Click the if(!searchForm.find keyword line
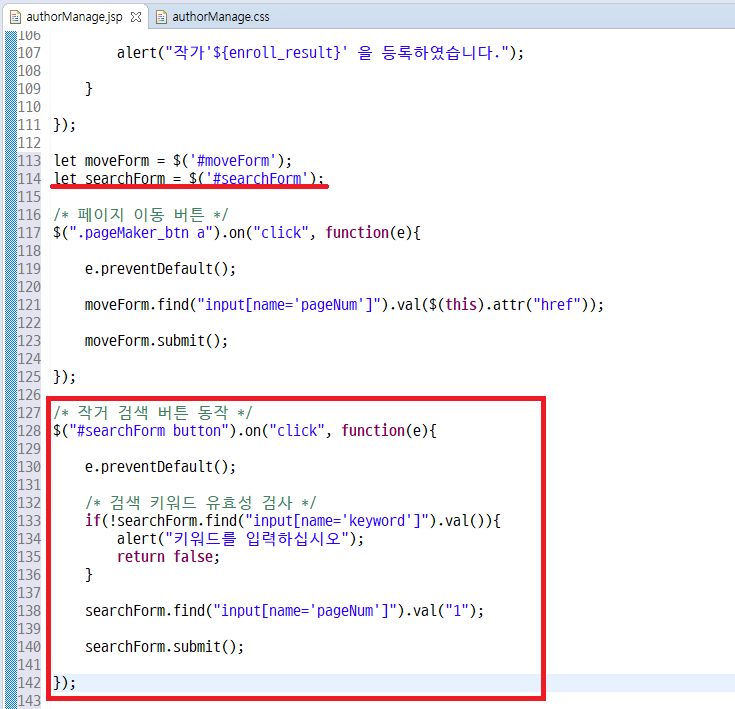The width and height of the screenshot is (735, 709). tap(292, 521)
